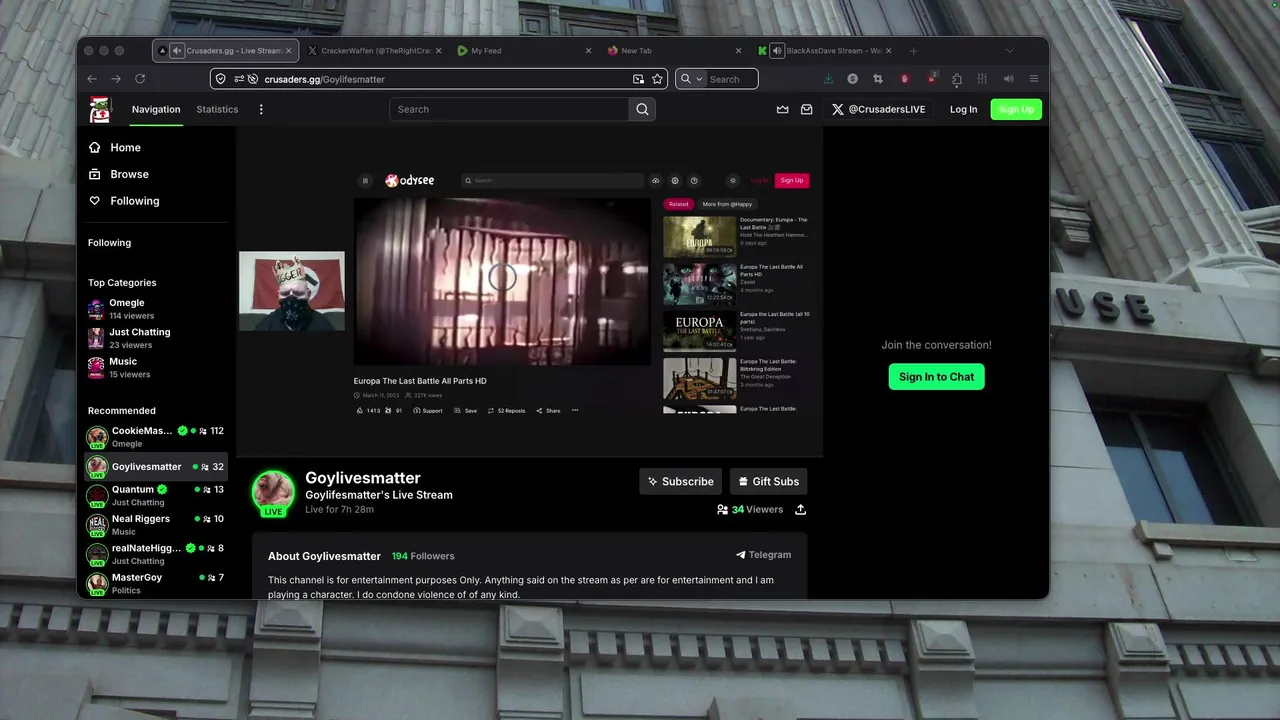Viewport: 1280px width, 720px height.
Task: Click the Log In button
Action: pyautogui.click(x=963, y=109)
